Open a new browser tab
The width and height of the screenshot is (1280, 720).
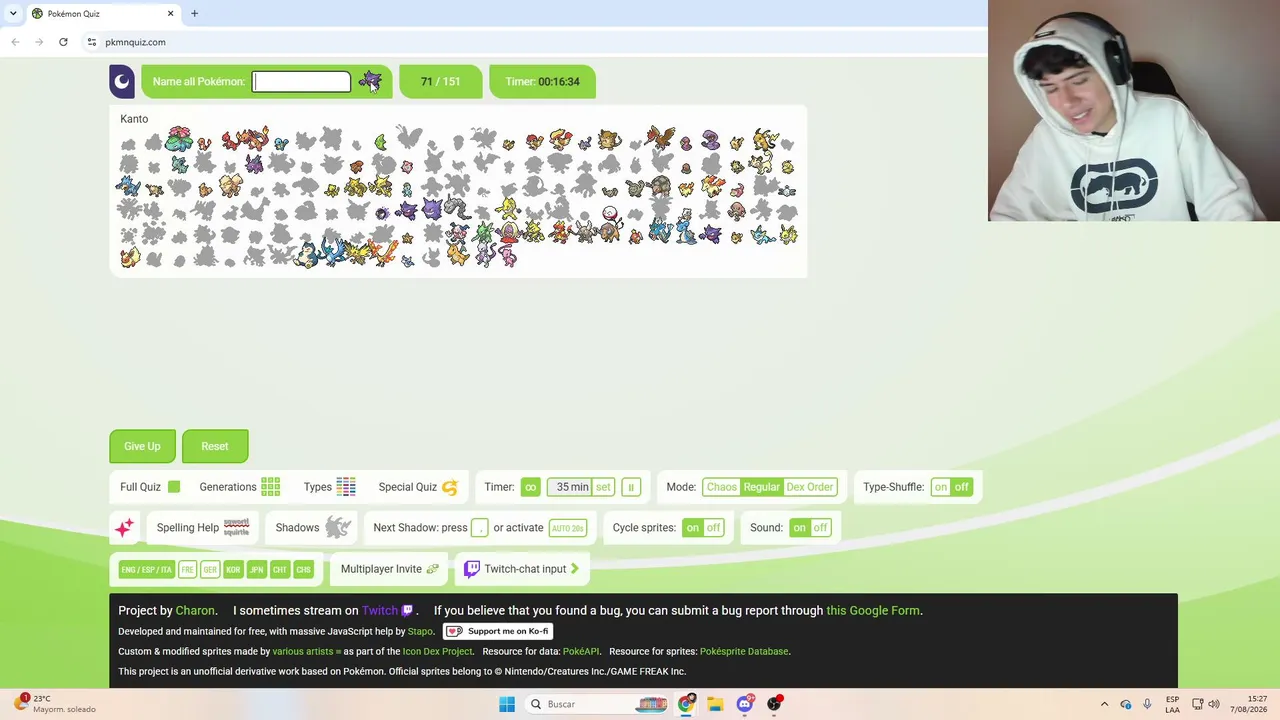coord(194,13)
